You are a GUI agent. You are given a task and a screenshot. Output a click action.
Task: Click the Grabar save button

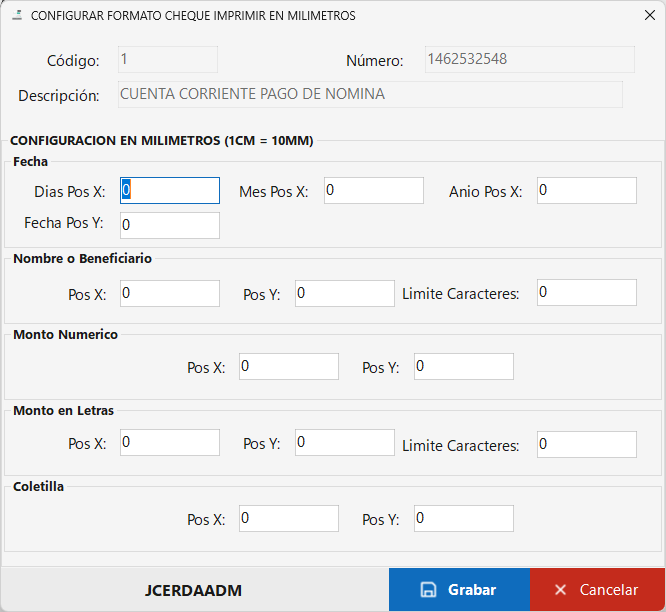coord(459,589)
